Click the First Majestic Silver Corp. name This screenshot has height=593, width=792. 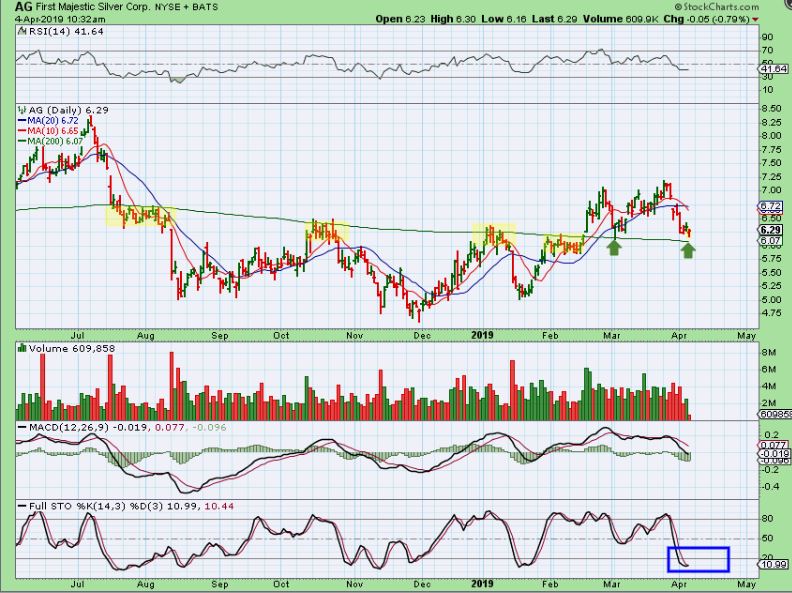95,7
